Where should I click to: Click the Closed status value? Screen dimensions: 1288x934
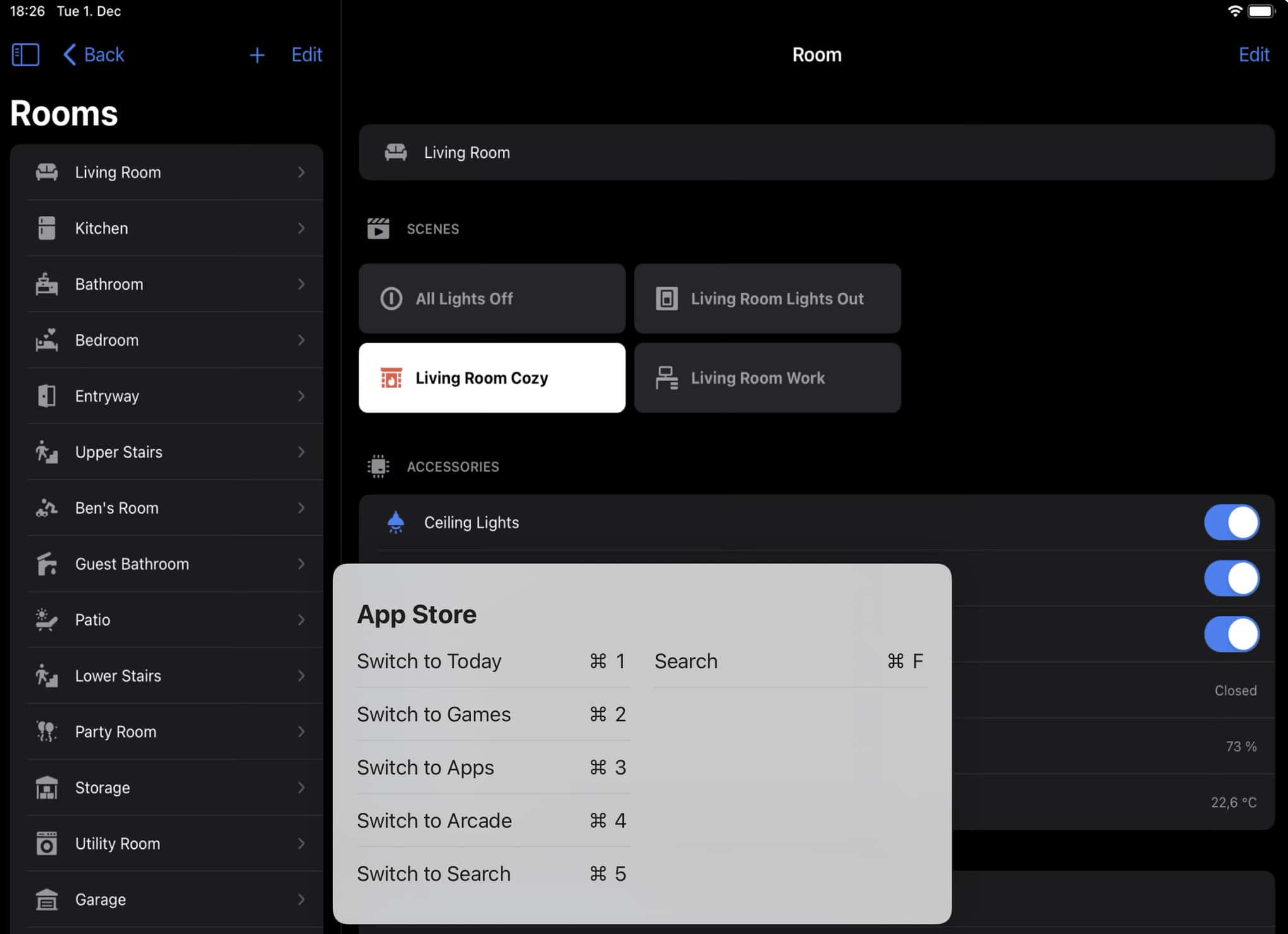point(1235,690)
